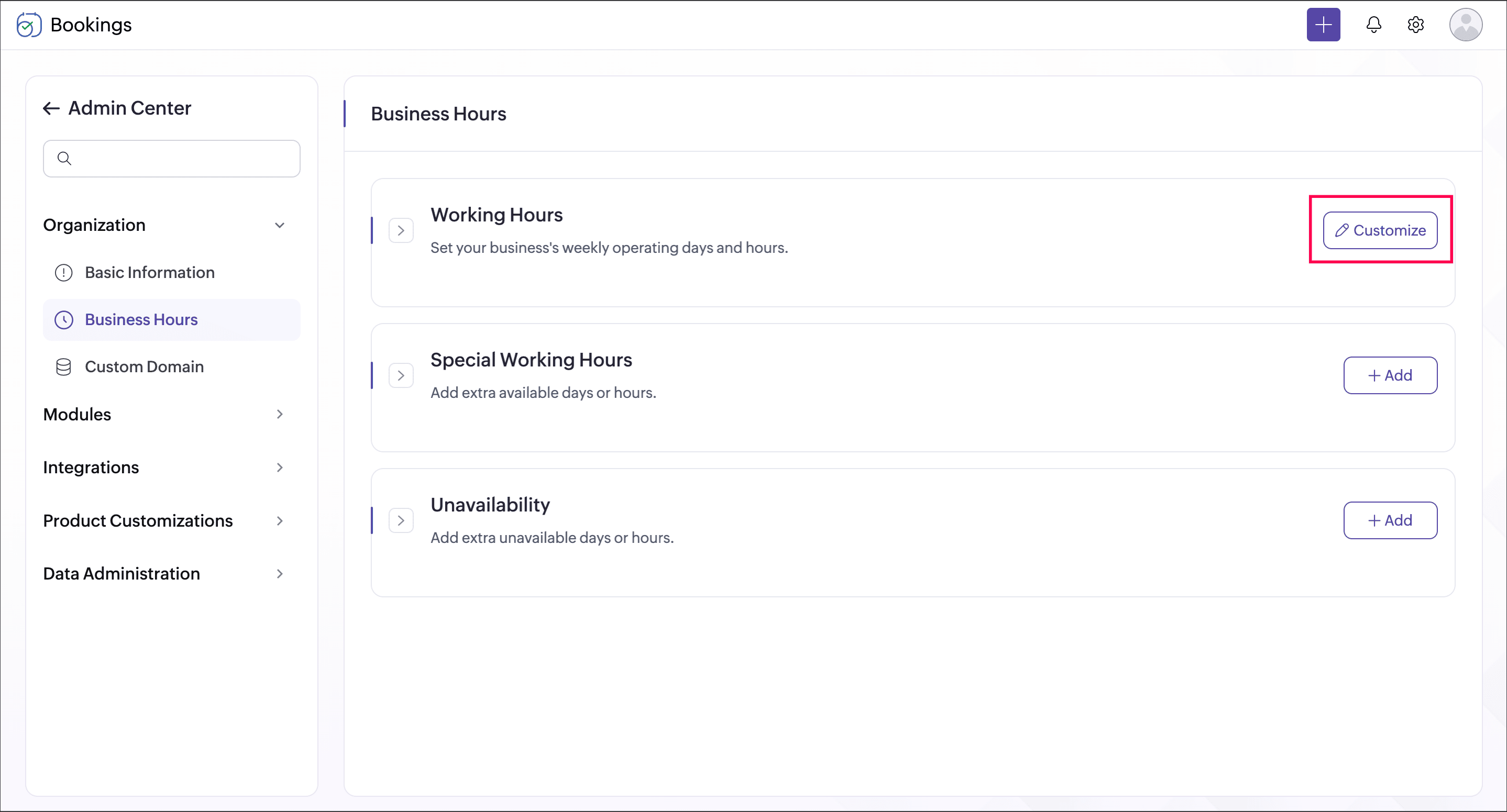Expand the Unavailability card
The height and width of the screenshot is (812, 1507).
click(401, 520)
